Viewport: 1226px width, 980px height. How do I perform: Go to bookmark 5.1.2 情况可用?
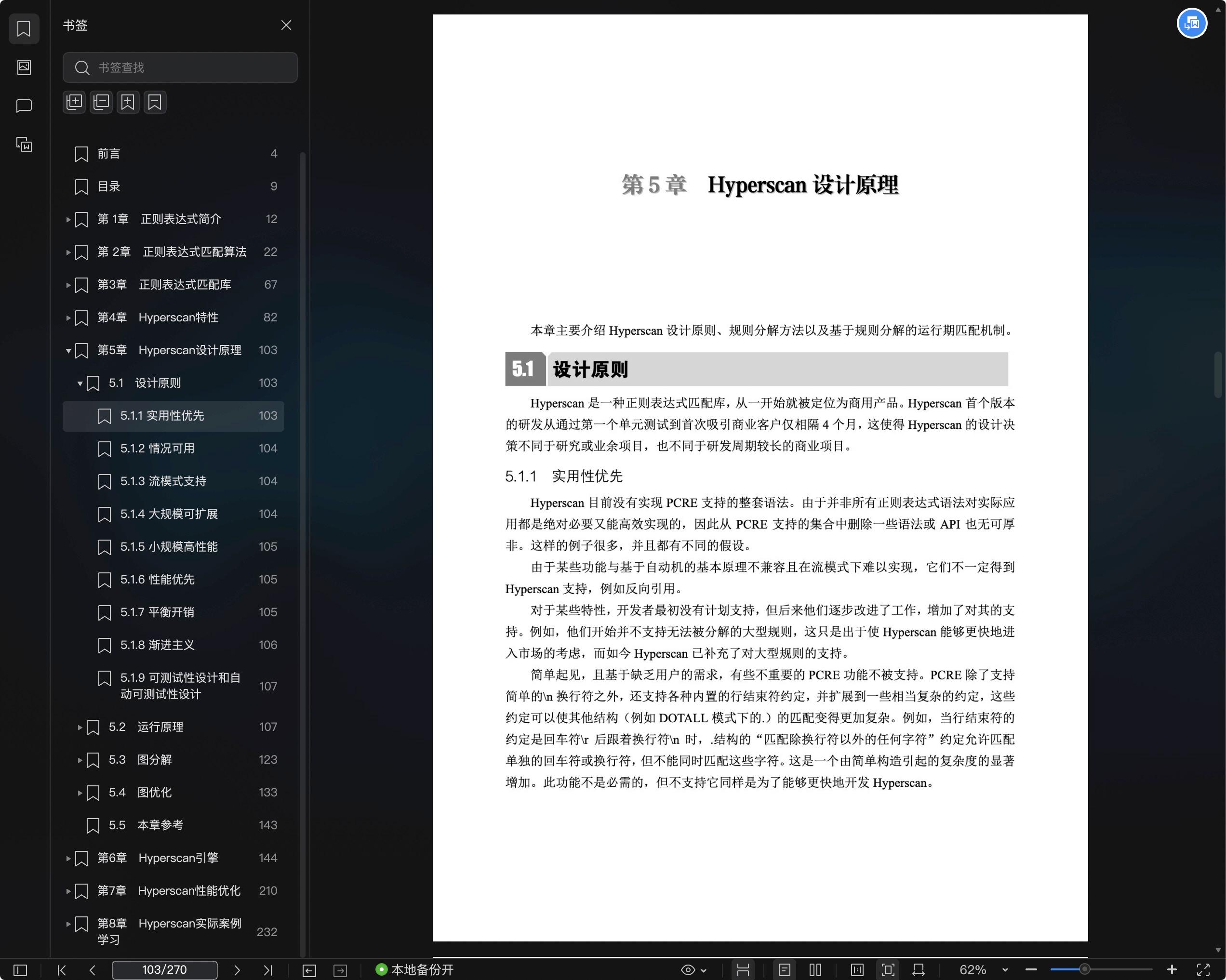click(x=173, y=449)
